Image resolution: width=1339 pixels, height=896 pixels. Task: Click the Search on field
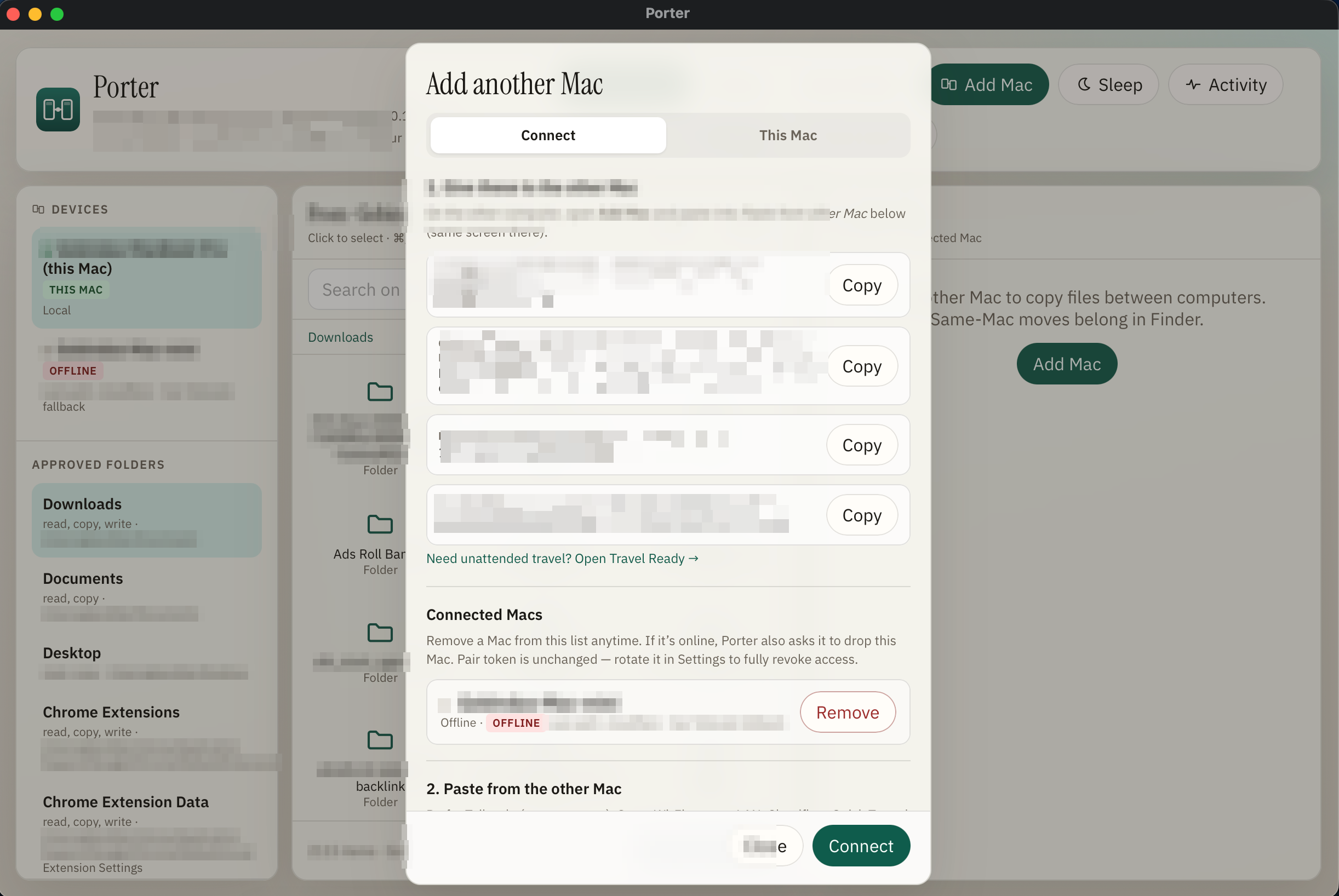click(x=358, y=290)
